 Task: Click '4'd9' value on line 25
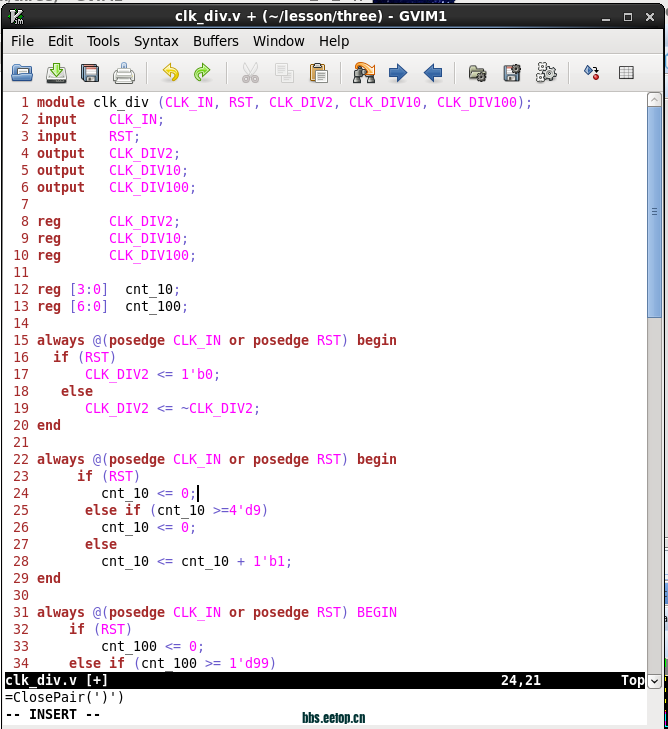coord(245,510)
